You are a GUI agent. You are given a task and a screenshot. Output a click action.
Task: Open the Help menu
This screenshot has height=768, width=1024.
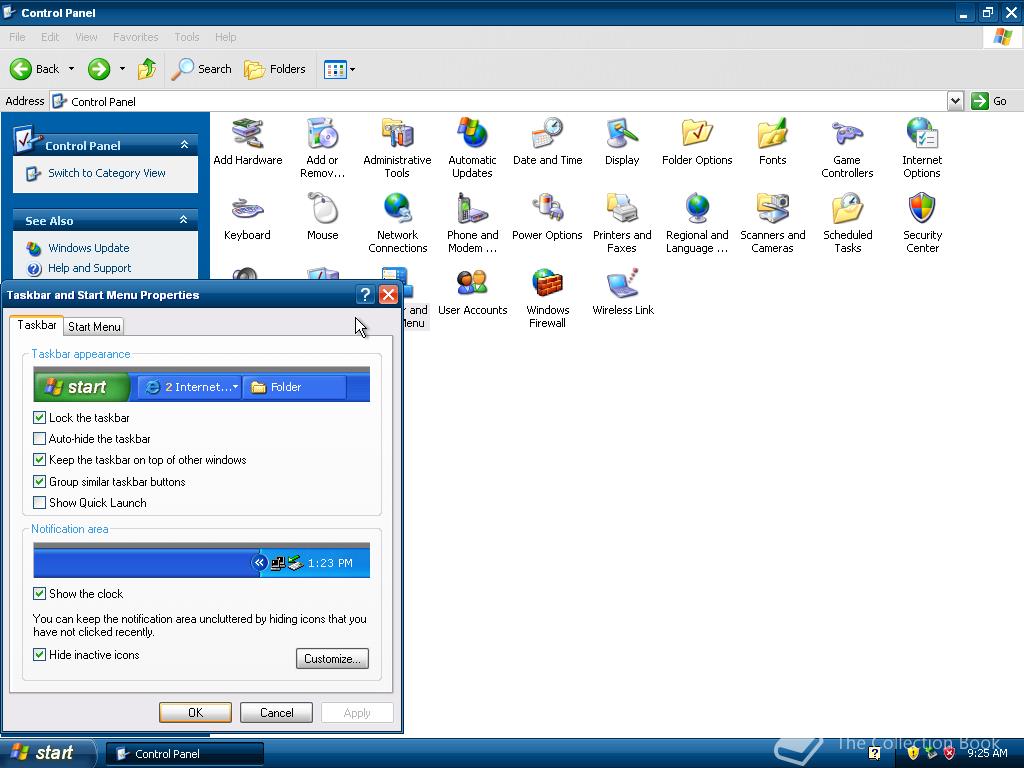click(225, 37)
